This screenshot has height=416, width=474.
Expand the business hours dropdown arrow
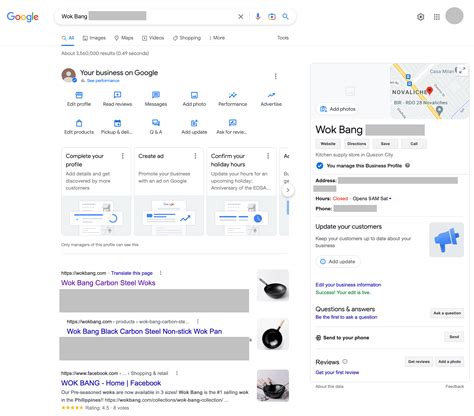coord(390,199)
